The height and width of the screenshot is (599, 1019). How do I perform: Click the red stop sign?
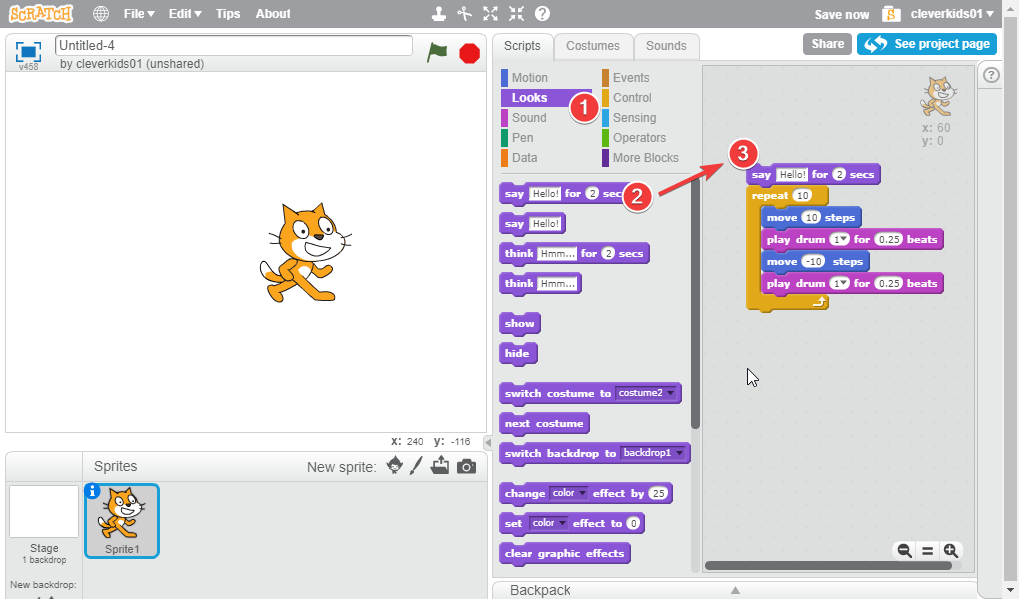(x=469, y=53)
